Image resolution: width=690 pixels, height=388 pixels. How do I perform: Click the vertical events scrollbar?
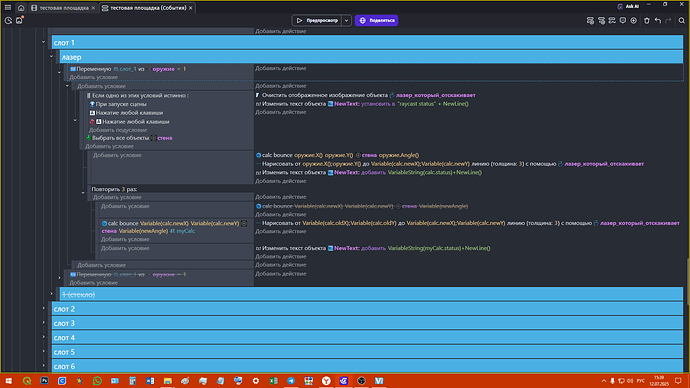coord(688,282)
